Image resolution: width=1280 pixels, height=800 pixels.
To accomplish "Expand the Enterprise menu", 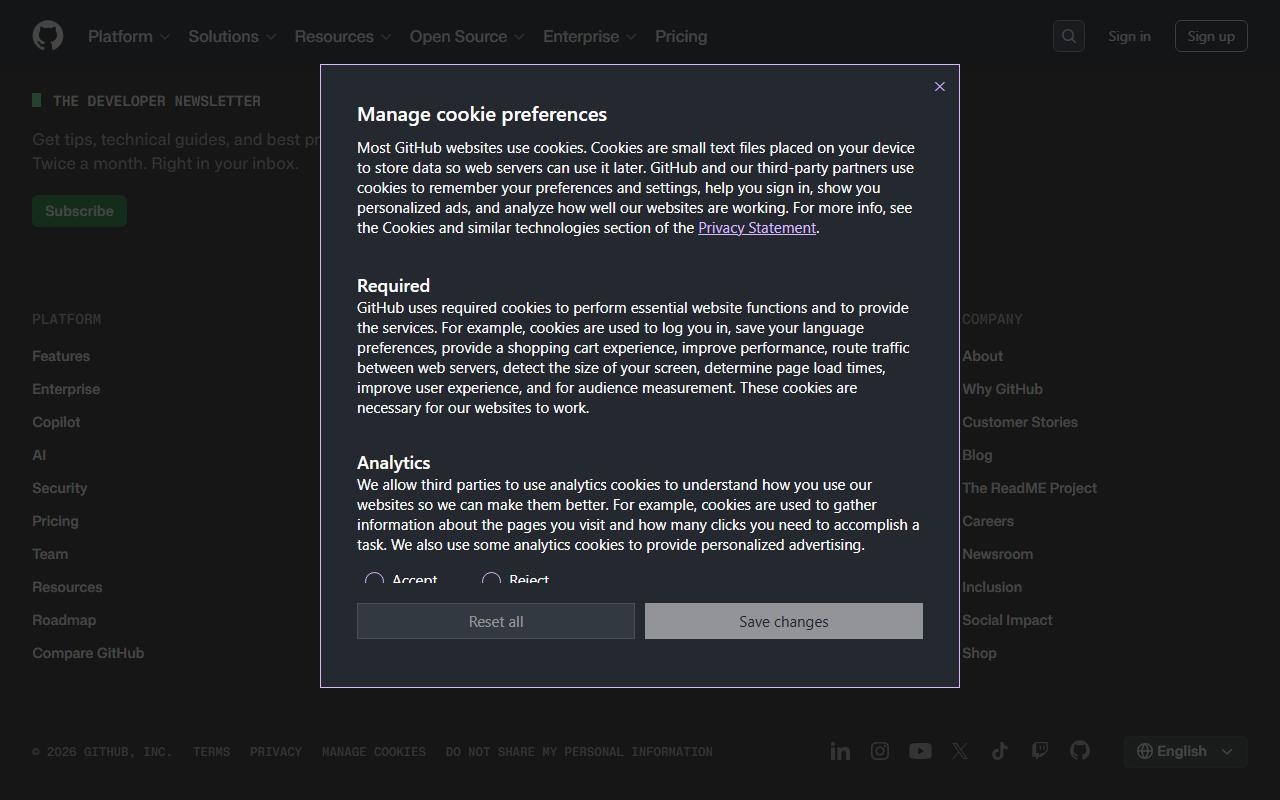I will point(590,36).
